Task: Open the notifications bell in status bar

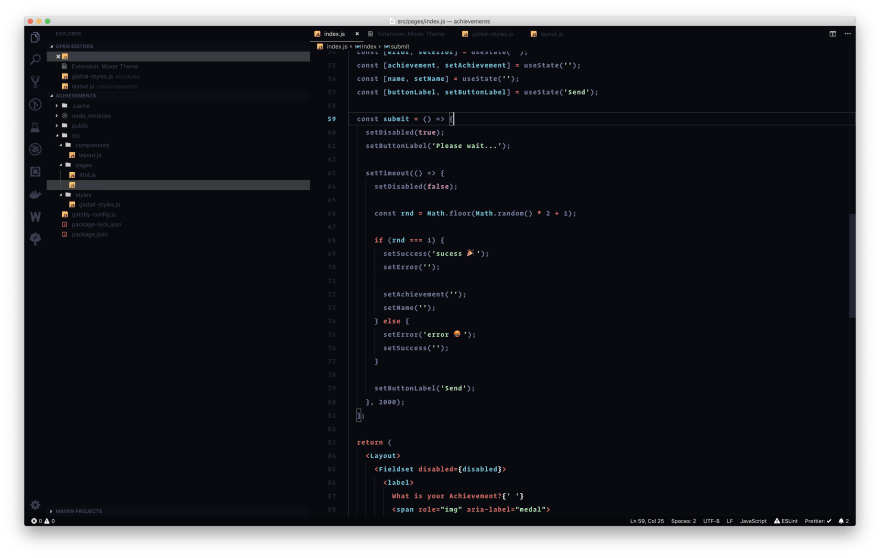Action: click(844, 521)
